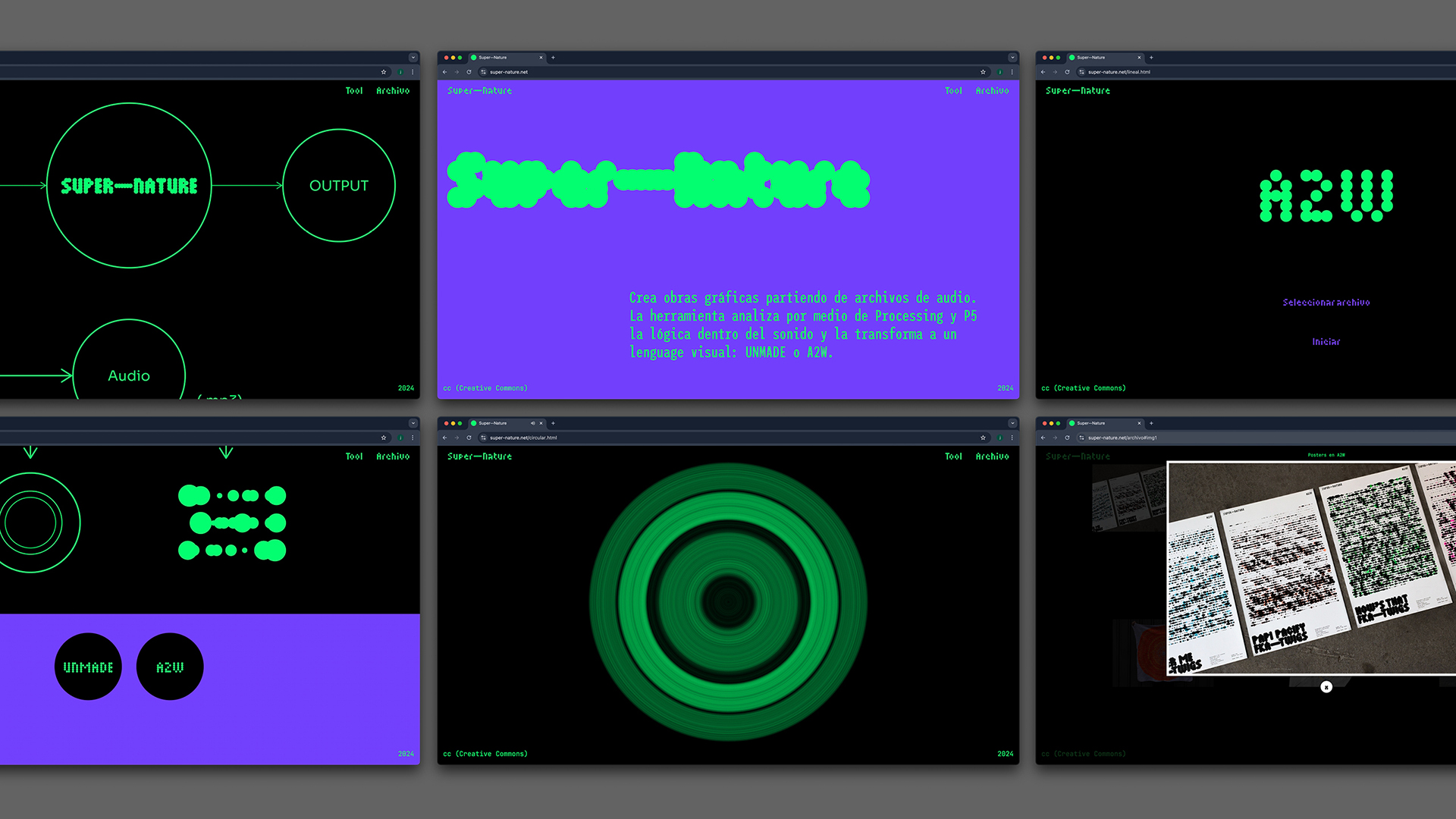The image size is (1456, 819).
Task: Expand tab search chevron in home window
Action: tap(1012, 58)
